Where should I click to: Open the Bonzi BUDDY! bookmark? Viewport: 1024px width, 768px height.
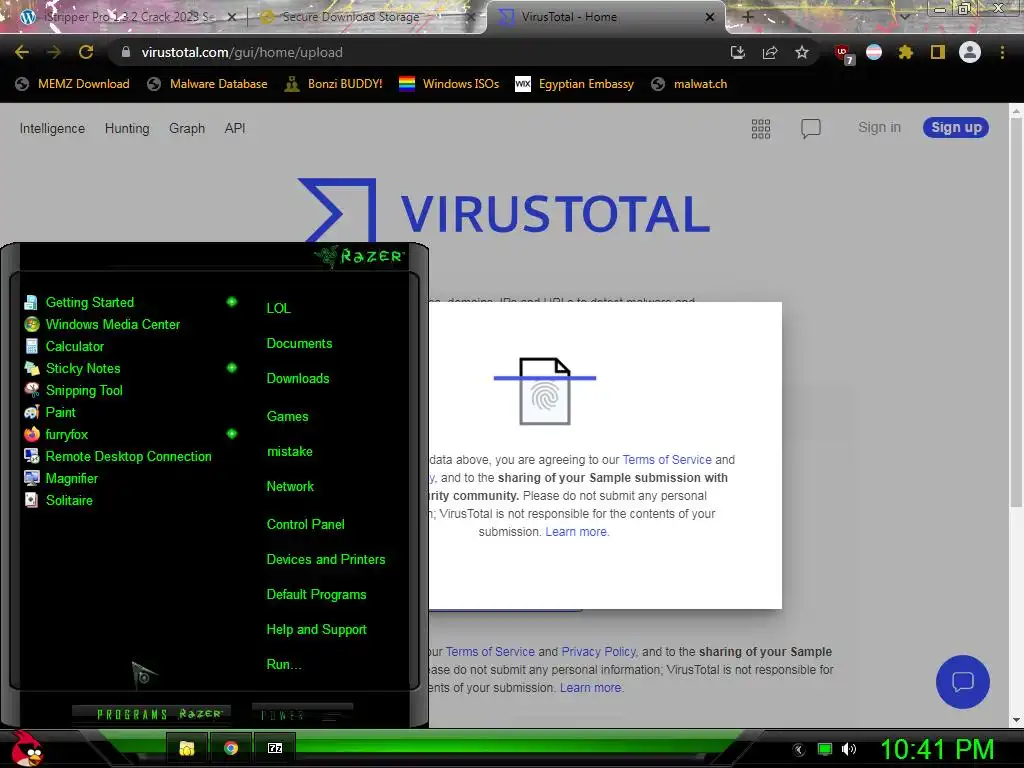(334, 84)
